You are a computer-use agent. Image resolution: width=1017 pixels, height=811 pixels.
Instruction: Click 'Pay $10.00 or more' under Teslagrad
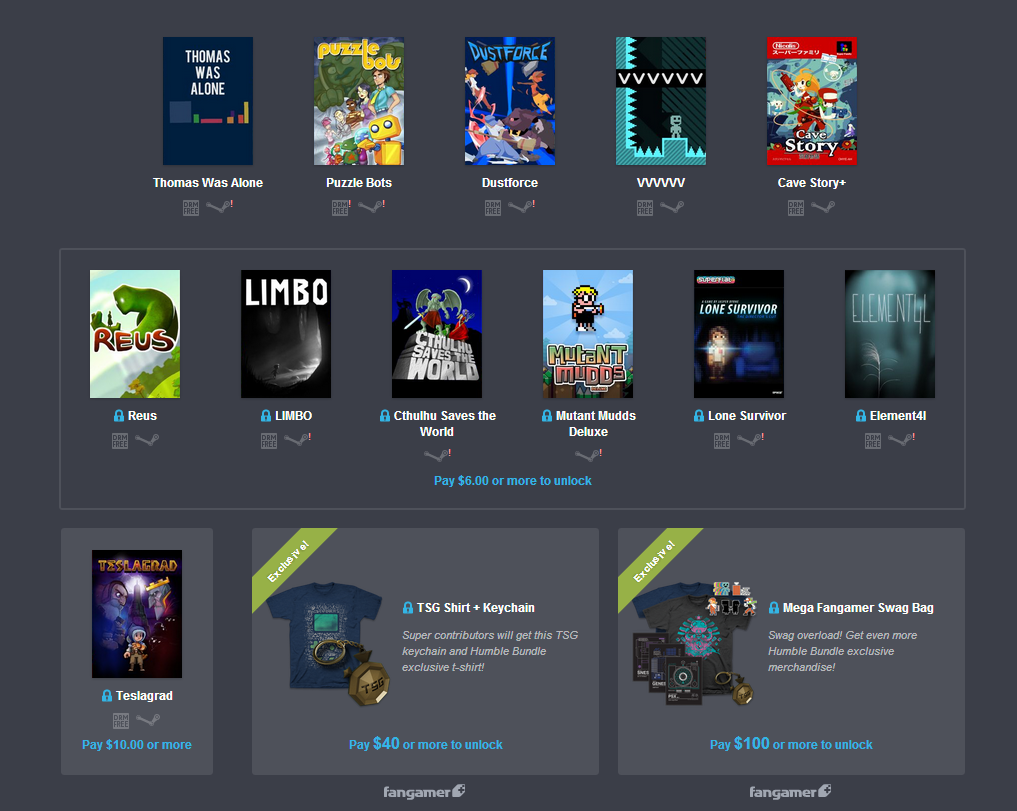tap(137, 745)
